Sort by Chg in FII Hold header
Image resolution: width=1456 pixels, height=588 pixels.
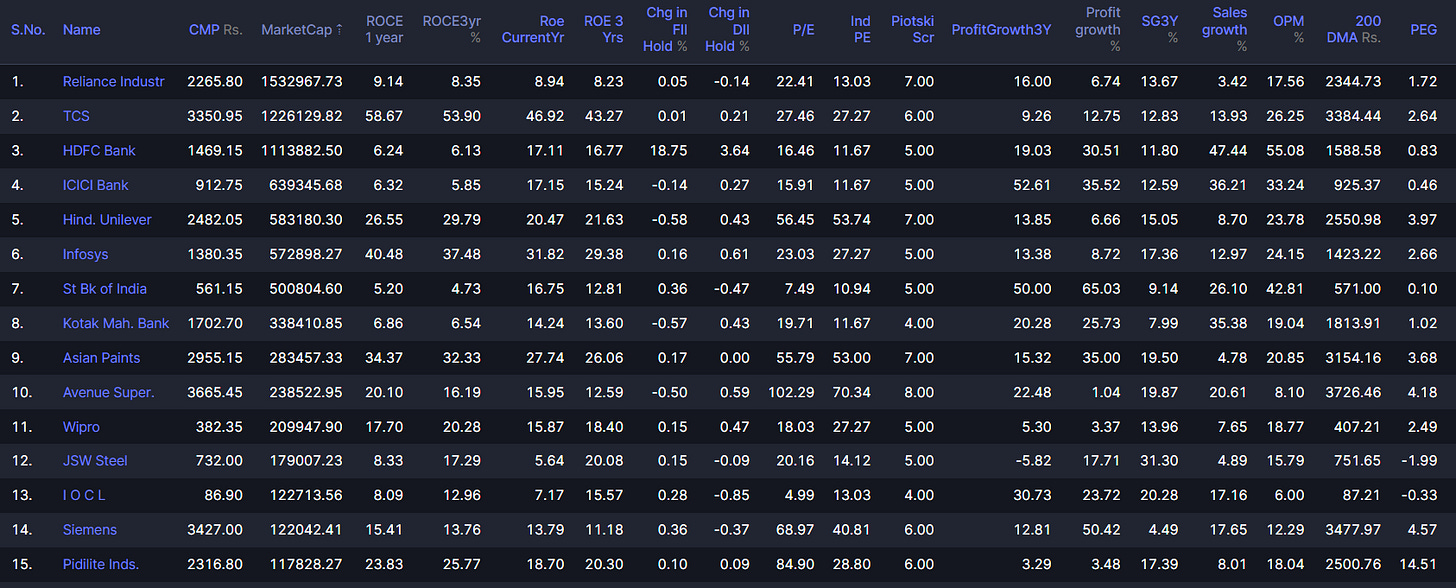667,30
